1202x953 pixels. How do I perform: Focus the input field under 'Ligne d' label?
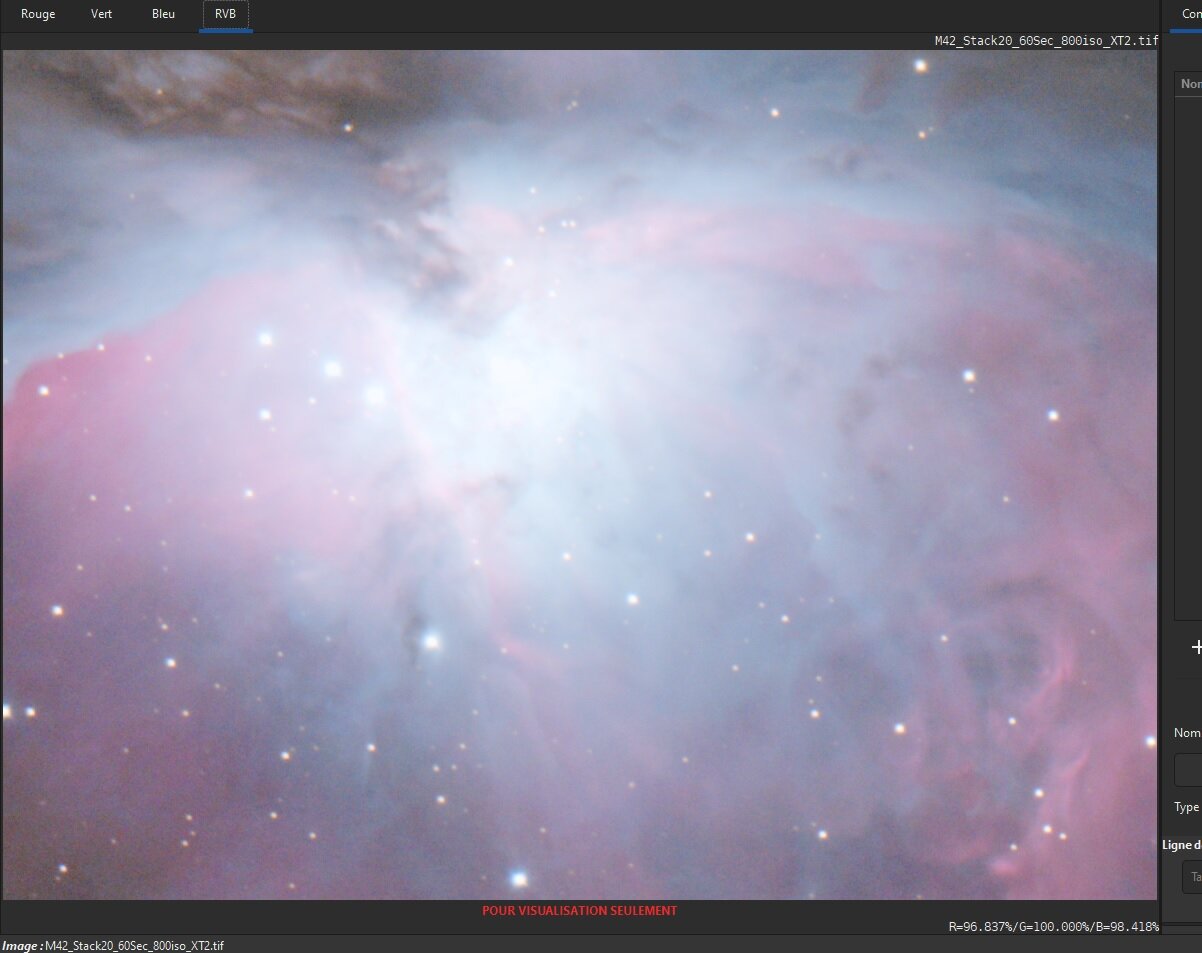click(x=1192, y=877)
